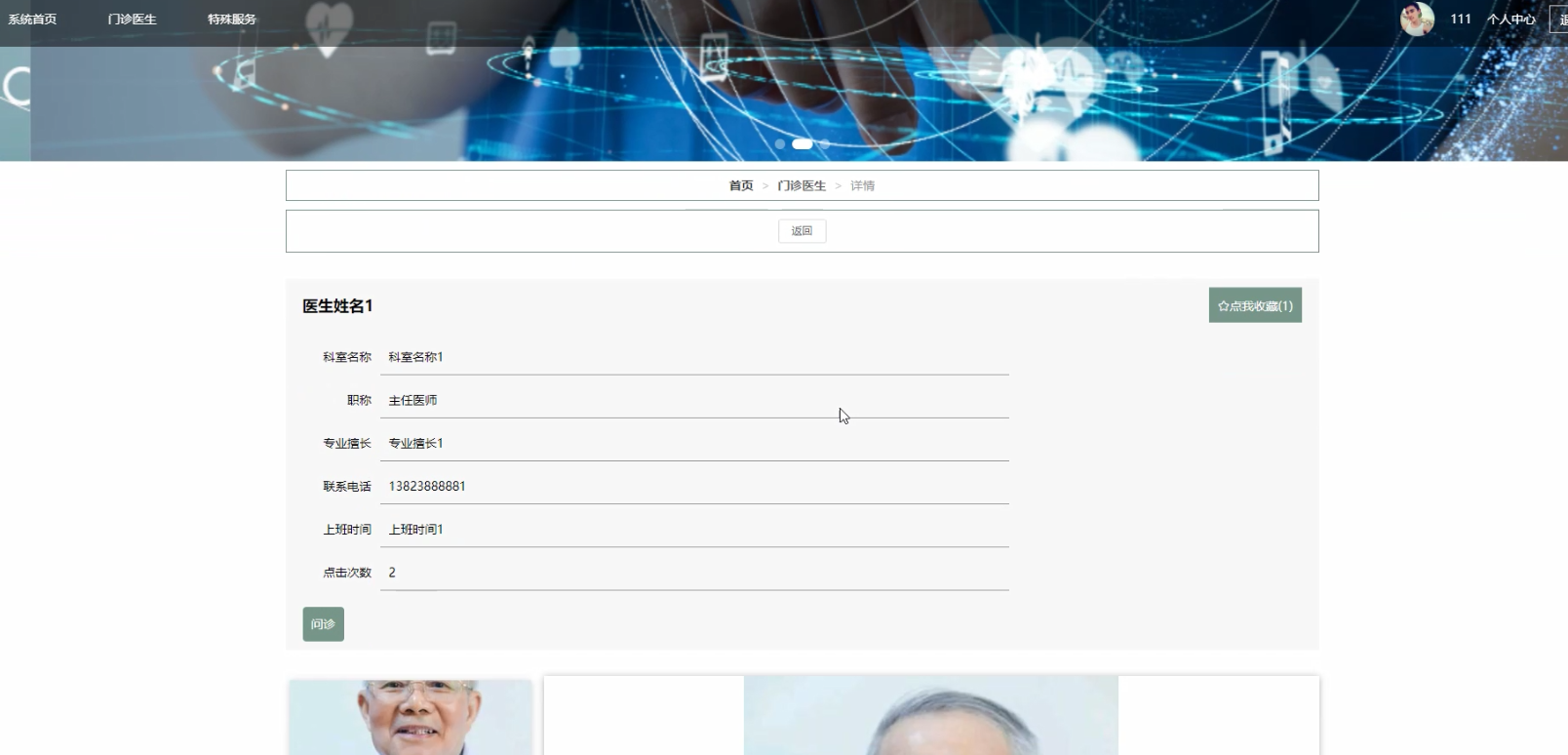Select the third carousel indicator dot
The image size is (1568, 755).
point(825,143)
